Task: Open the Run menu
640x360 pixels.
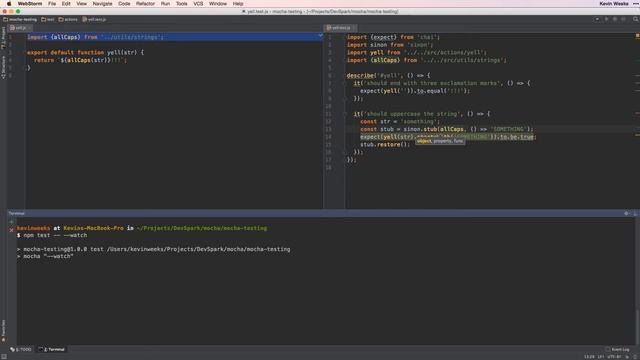Action: click(x=165, y=4)
